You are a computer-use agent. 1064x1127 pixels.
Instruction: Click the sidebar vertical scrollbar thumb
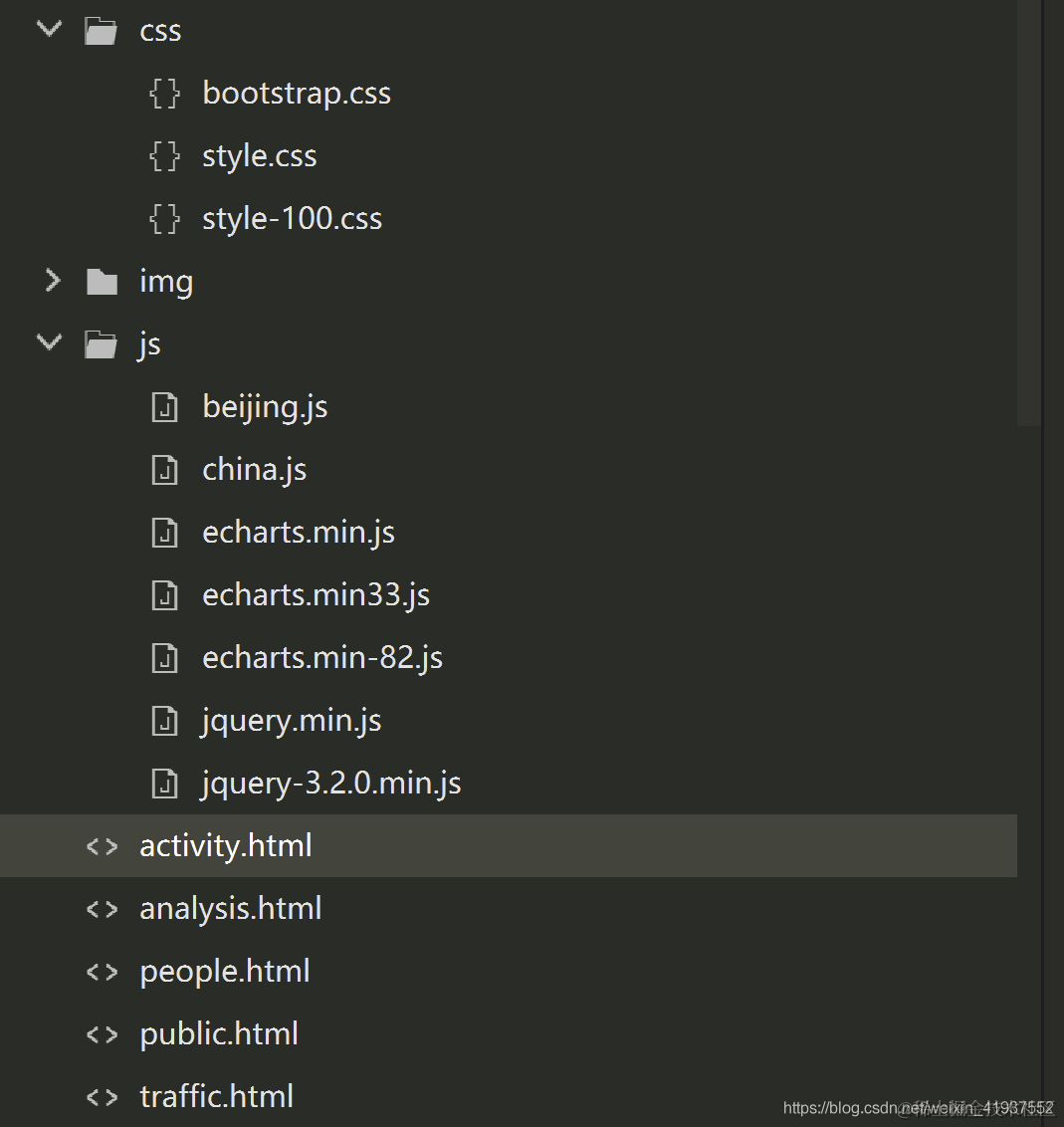pyautogui.click(x=1029, y=213)
